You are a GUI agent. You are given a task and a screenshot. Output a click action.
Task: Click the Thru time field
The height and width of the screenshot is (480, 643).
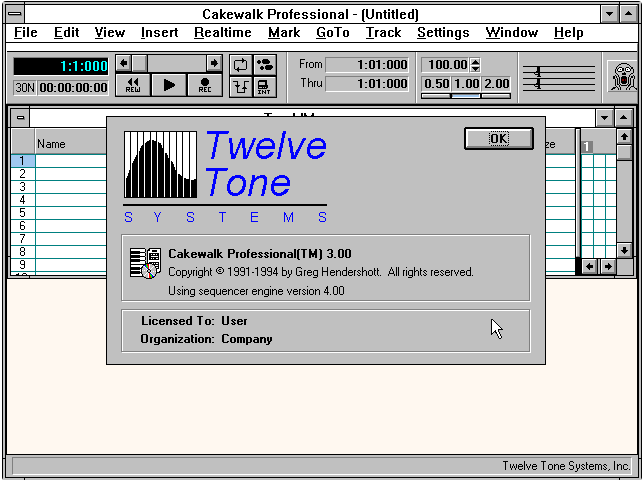pyautogui.click(x=367, y=84)
